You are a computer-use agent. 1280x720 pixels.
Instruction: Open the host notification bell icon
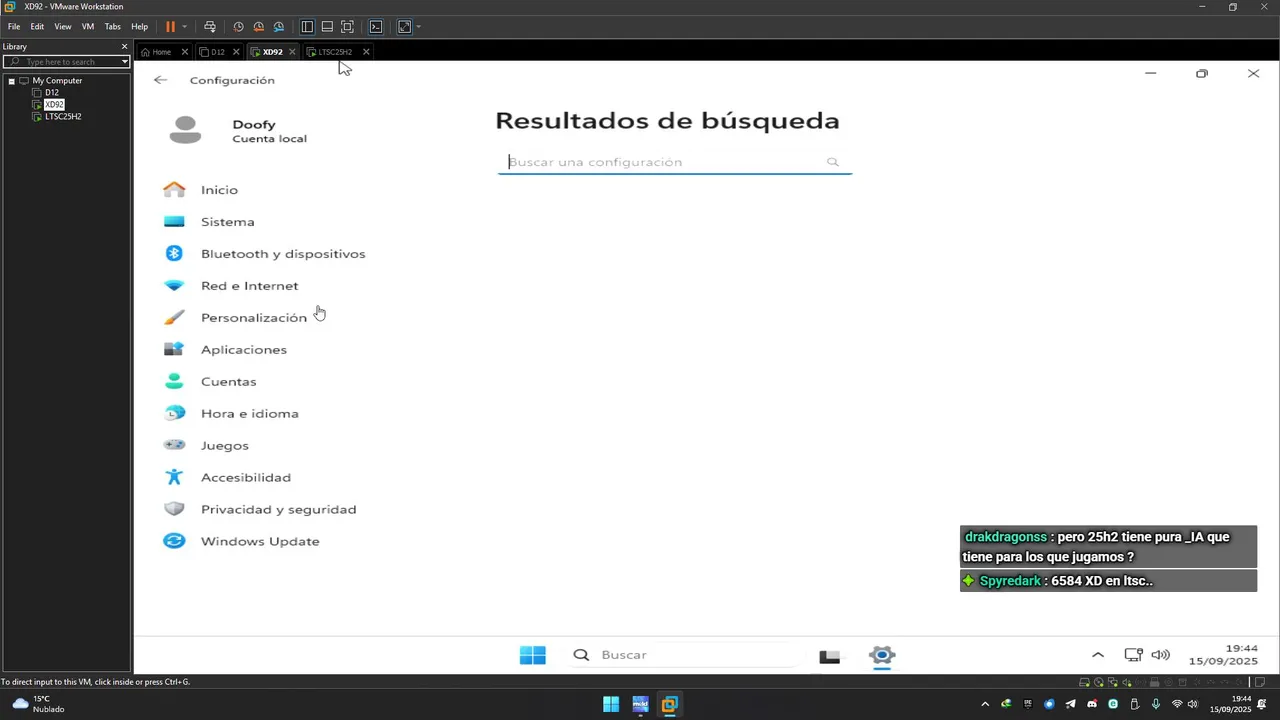click(1262, 704)
